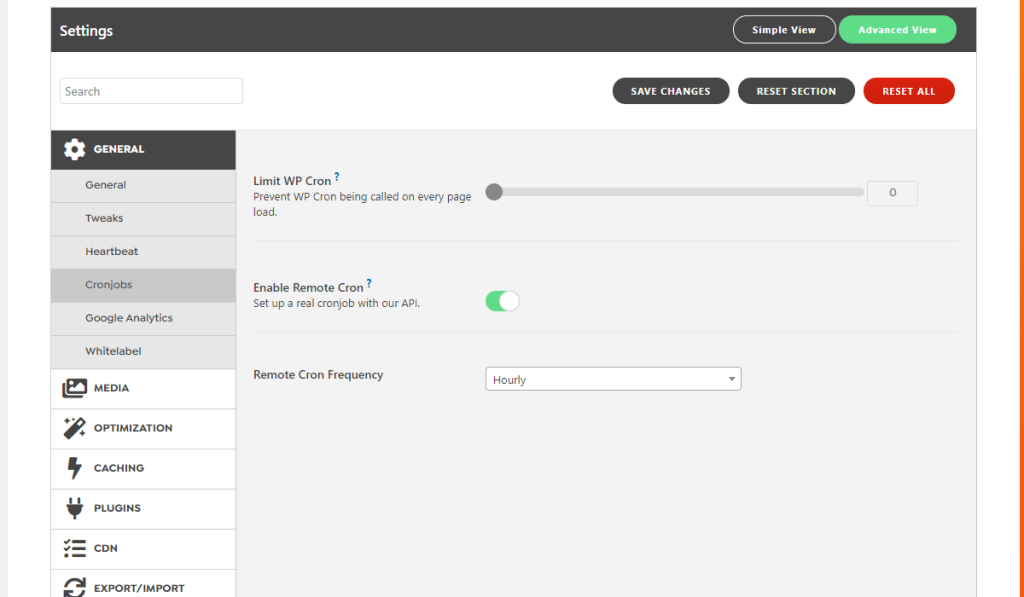This screenshot has height=597, width=1024.
Task: Expand the CDN section label
Action: click(106, 548)
